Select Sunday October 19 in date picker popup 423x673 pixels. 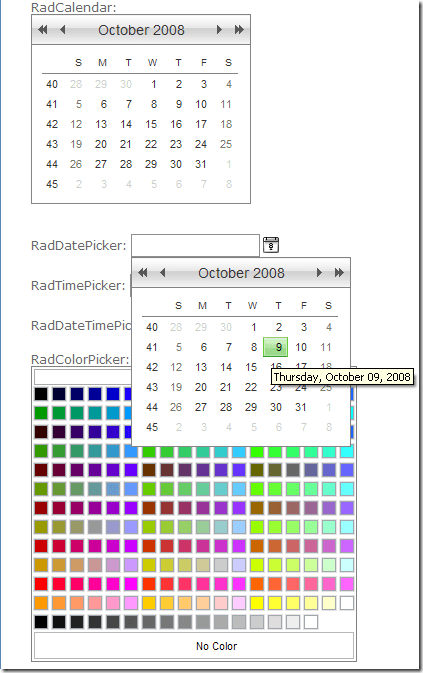[x=176, y=387]
